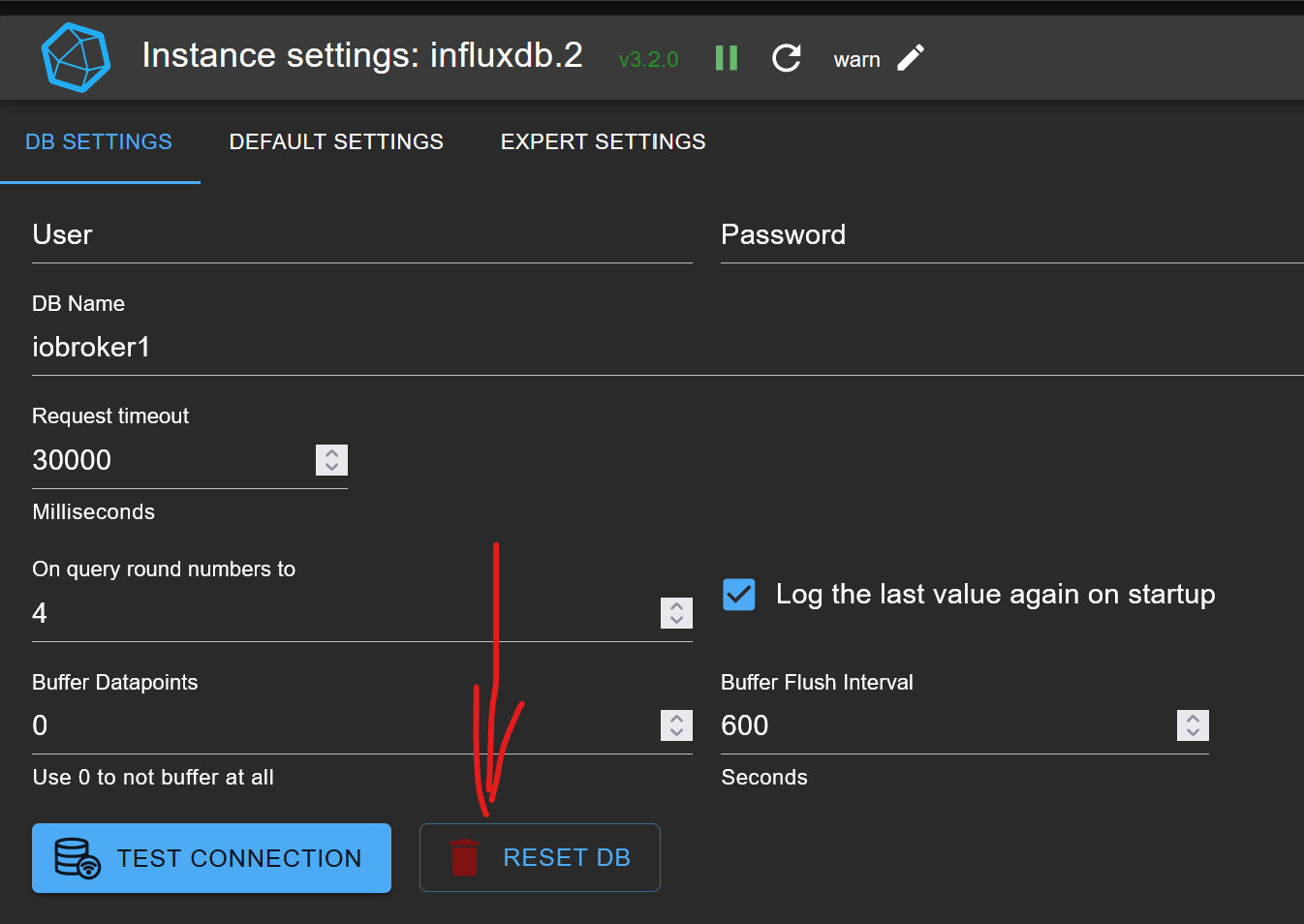Adjust Buffer Datapoints stepper arrows

pos(676,725)
